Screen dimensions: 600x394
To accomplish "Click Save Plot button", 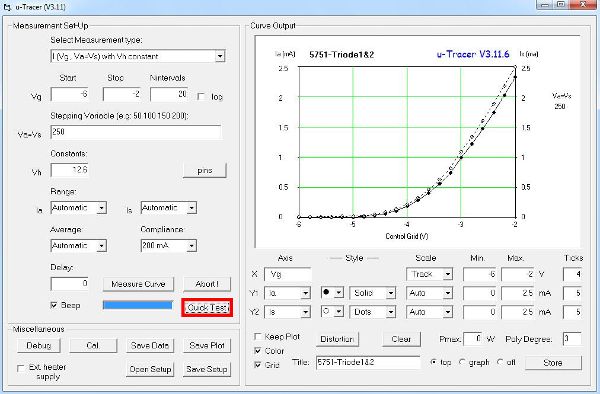I will 207,345.
